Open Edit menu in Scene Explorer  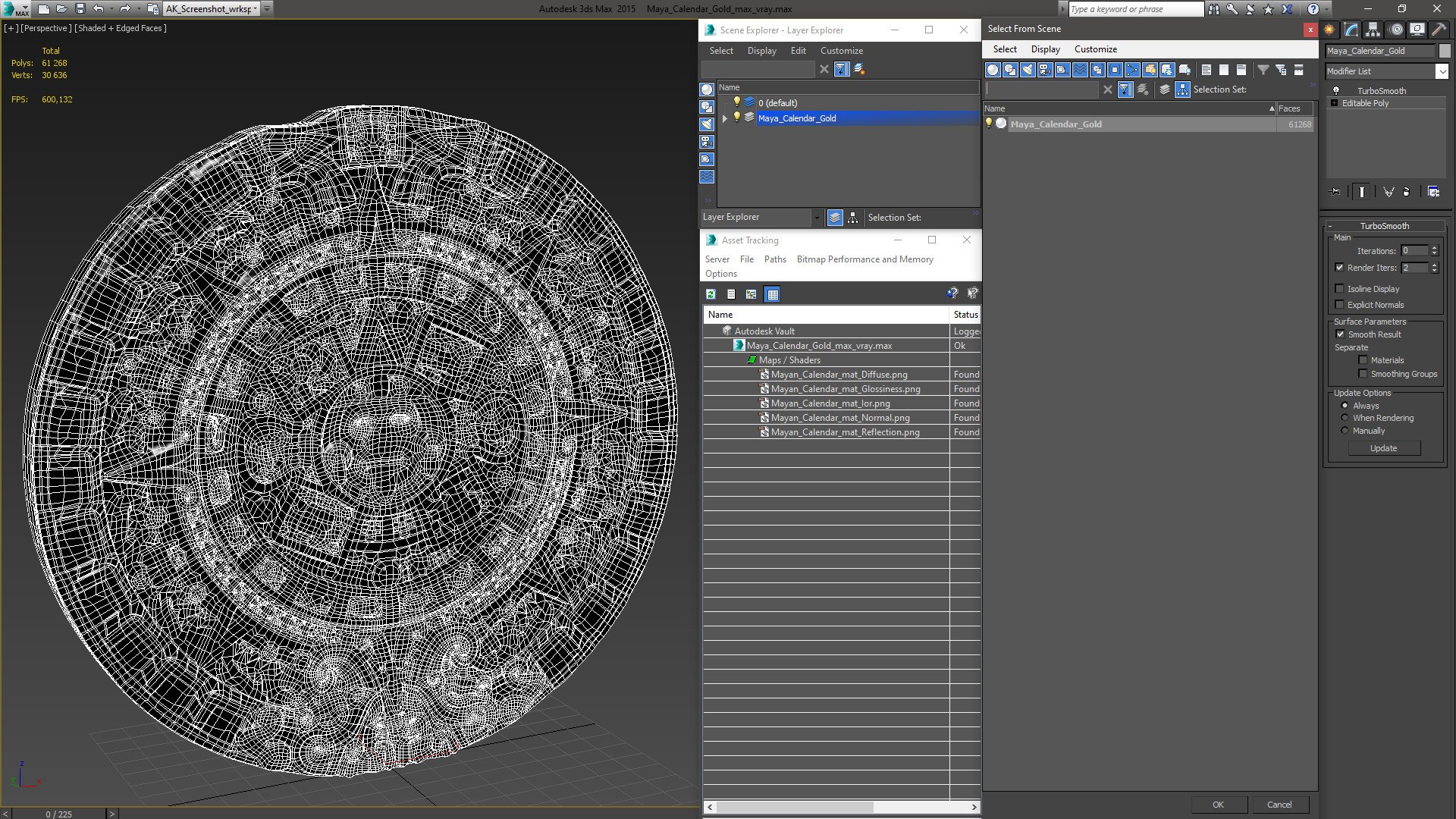798,51
